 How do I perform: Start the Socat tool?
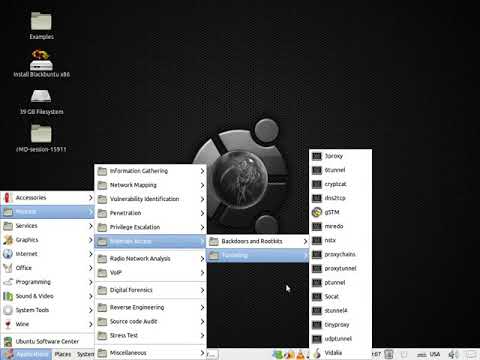[340, 296]
